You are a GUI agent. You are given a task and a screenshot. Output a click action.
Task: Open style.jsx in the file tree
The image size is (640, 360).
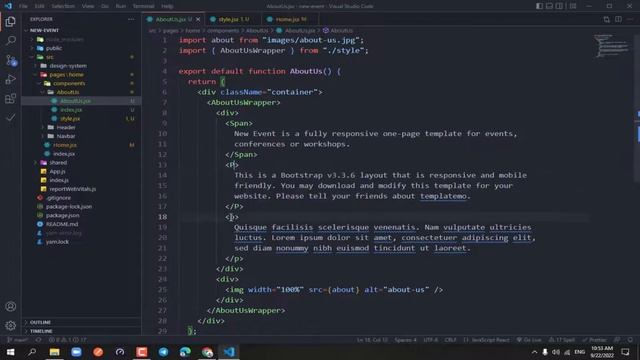(70, 119)
